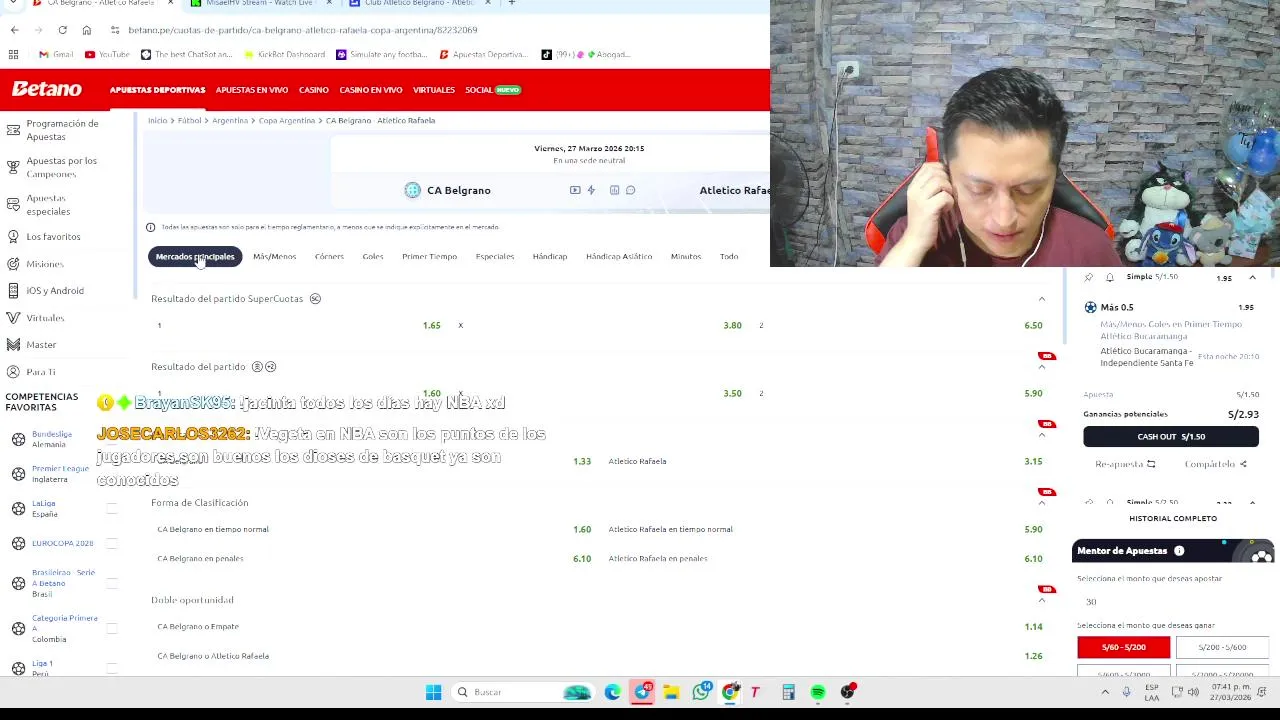Click the bell notification icon on bet slip
This screenshot has width=1280, height=720.
(x=1109, y=277)
